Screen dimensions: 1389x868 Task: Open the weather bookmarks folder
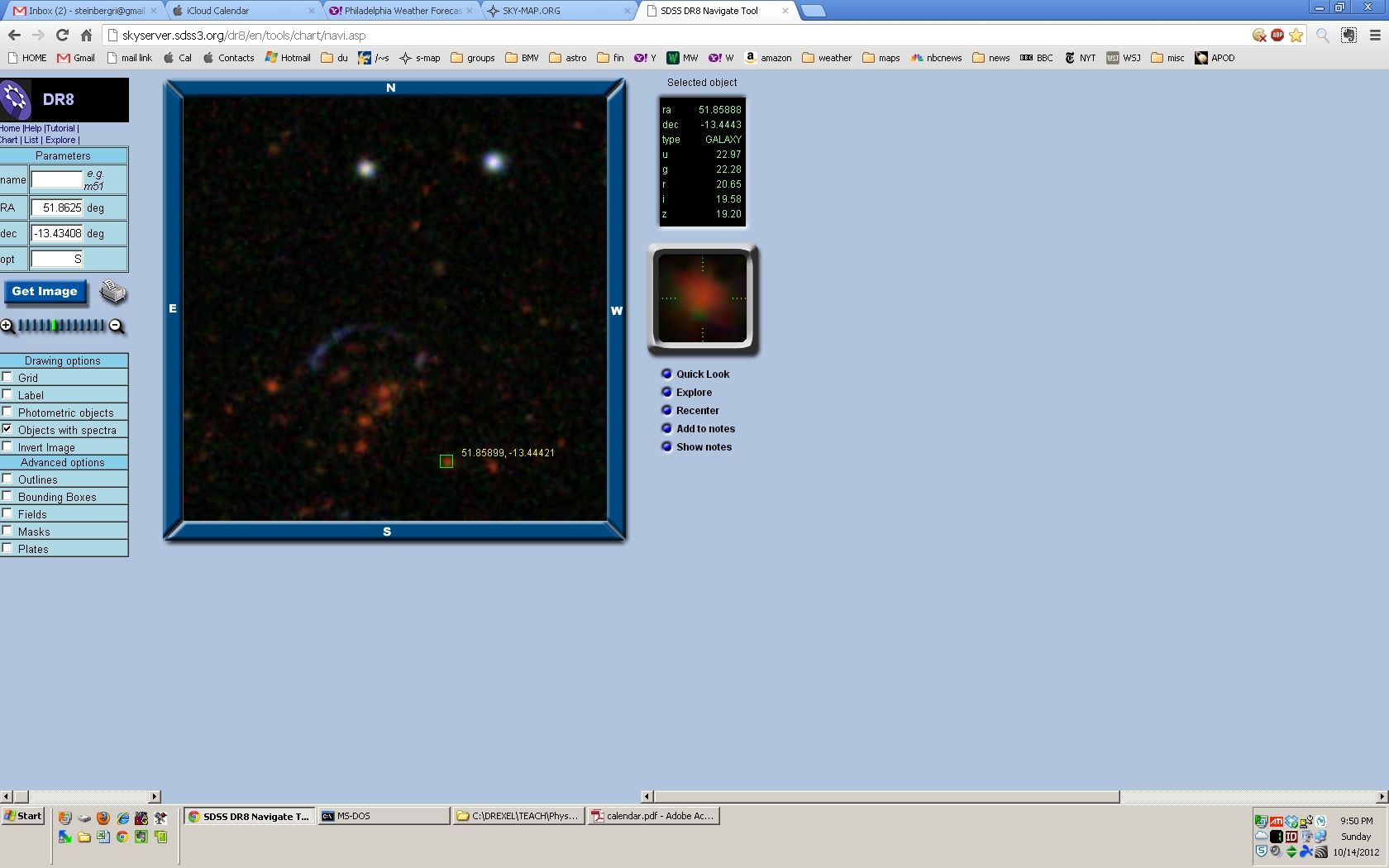pyautogui.click(x=827, y=58)
